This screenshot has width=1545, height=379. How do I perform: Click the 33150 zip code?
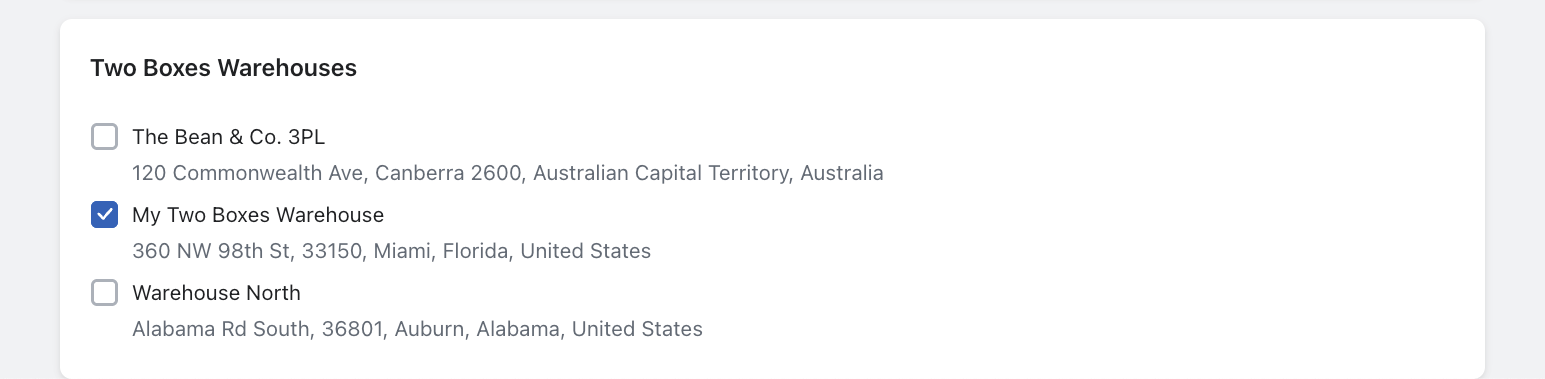331,251
